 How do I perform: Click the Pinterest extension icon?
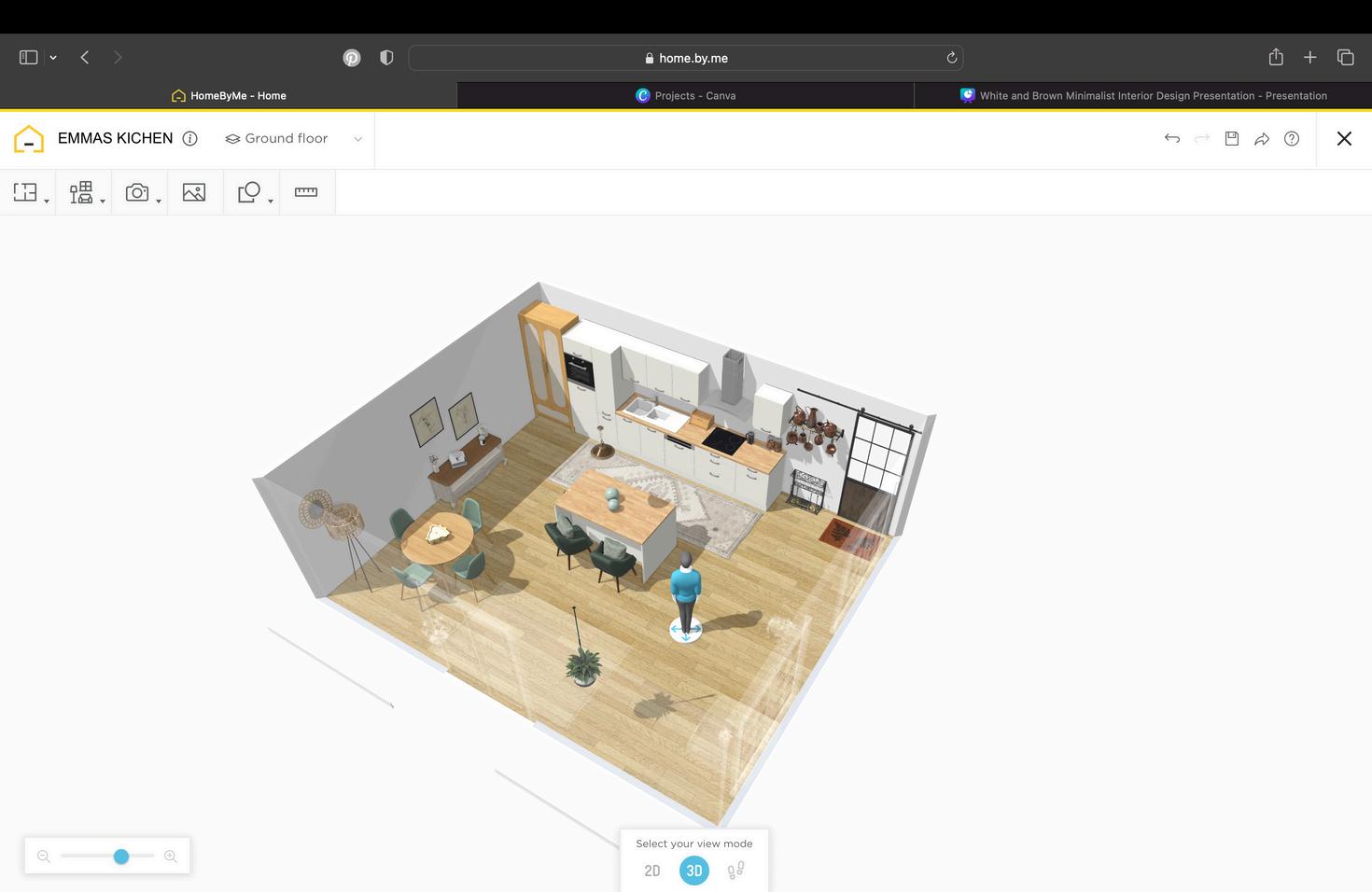pyautogui.click(x=352, y=58)
